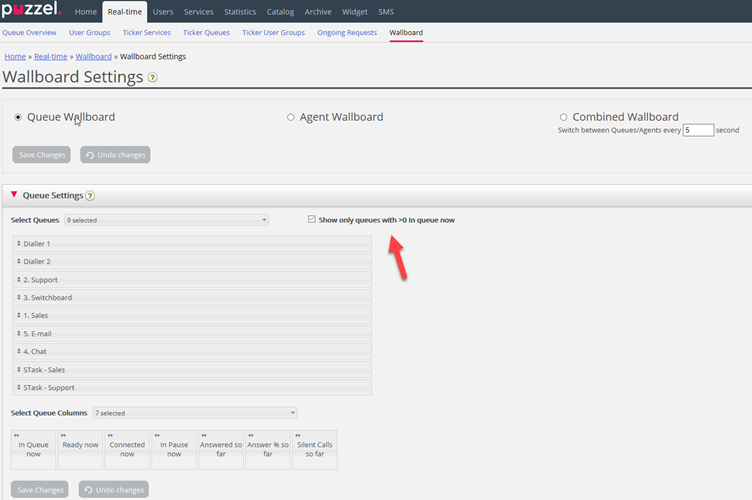Collapse the Queue Settings section
Viewport: 752px width, 500px height.
pos(14,195)
